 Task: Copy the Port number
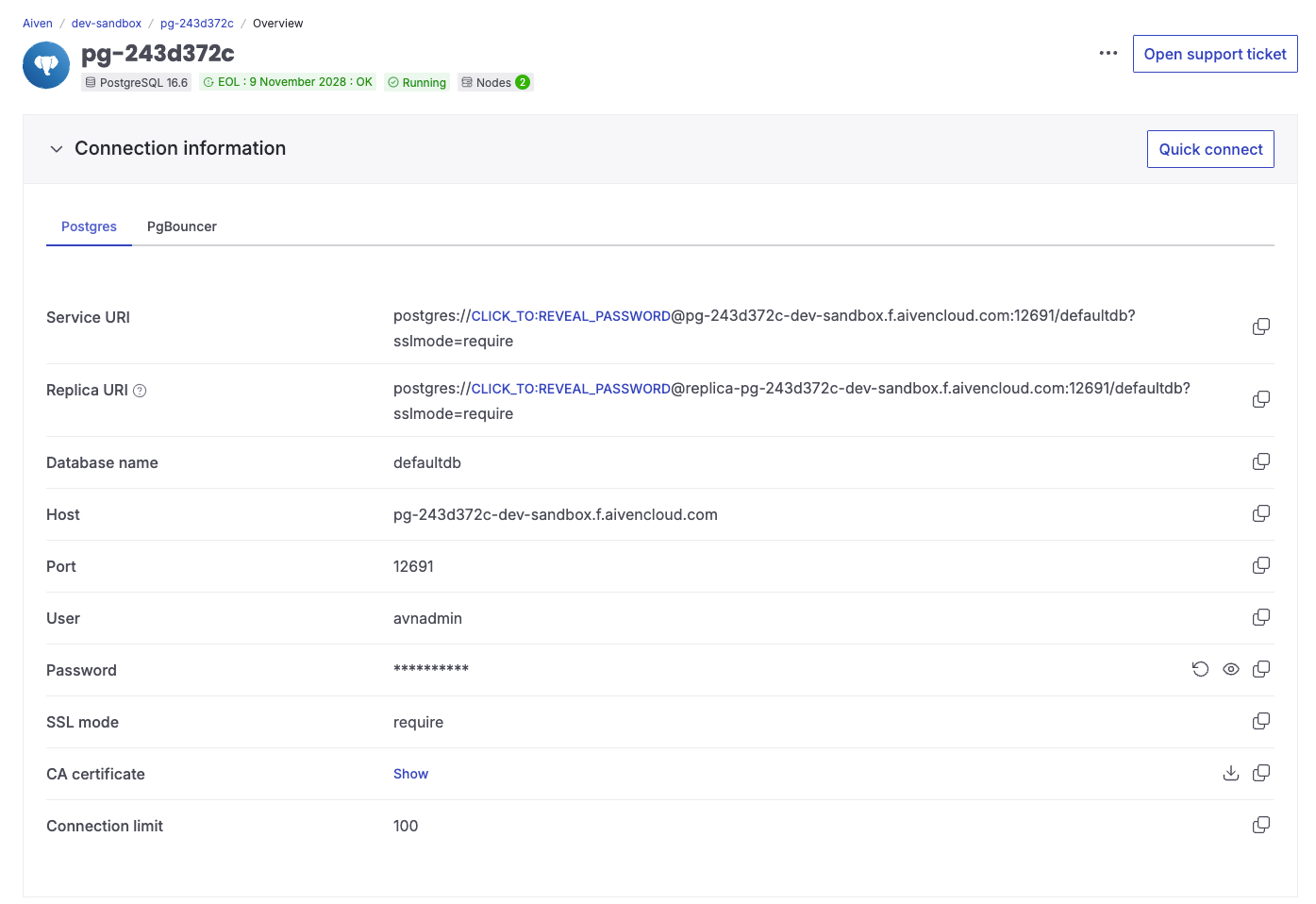click(x=1261, y=565)
